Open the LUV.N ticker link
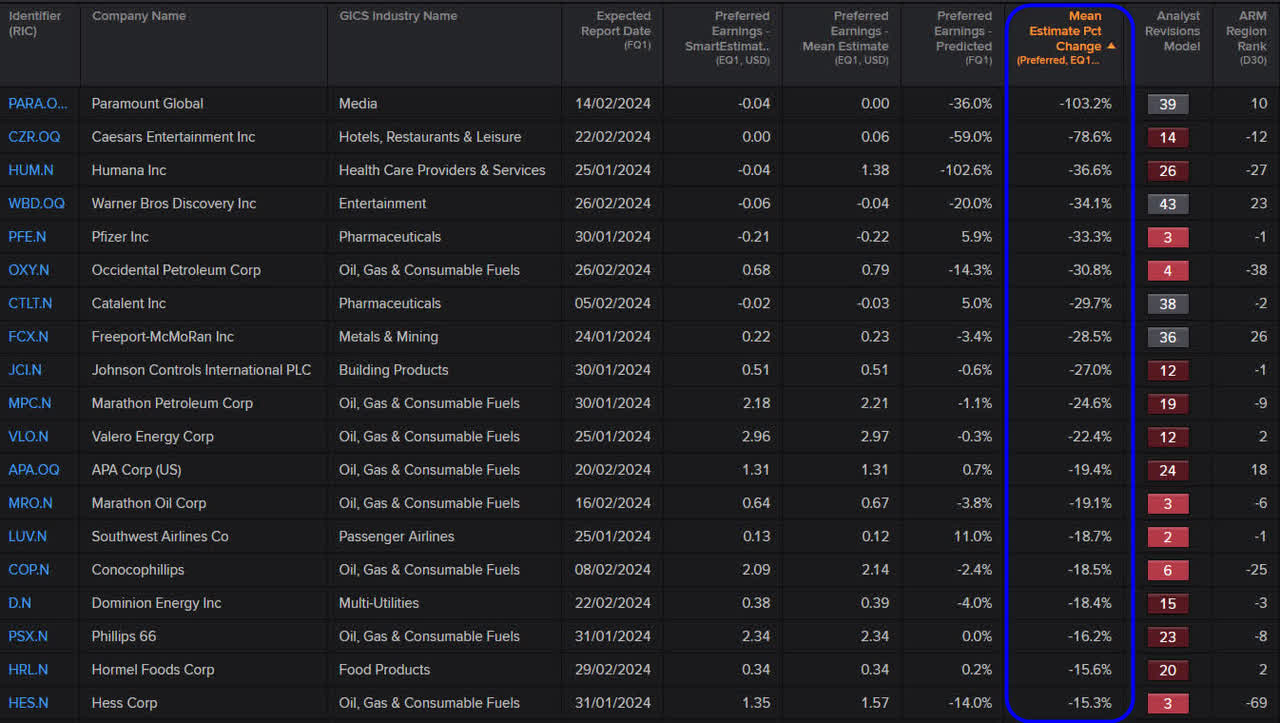 (x=27, y=537)
